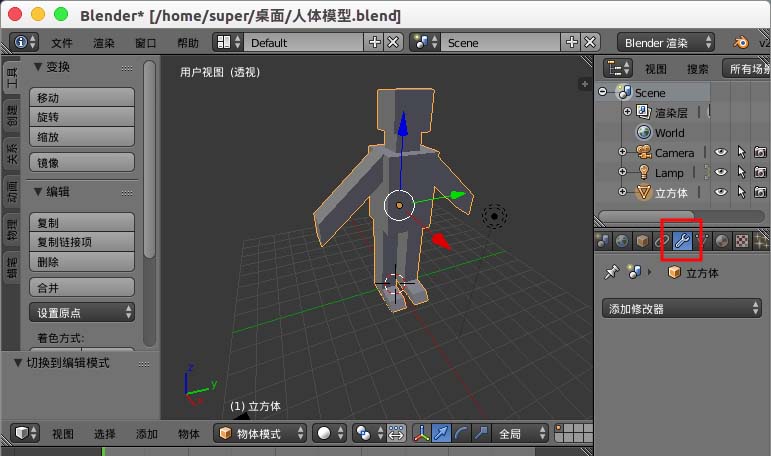Viewport: 771px width, 456px height.
Task: Open the 所有场景 outliner filter dropdown
Action: pyautogui.click(x=746, y=68)
